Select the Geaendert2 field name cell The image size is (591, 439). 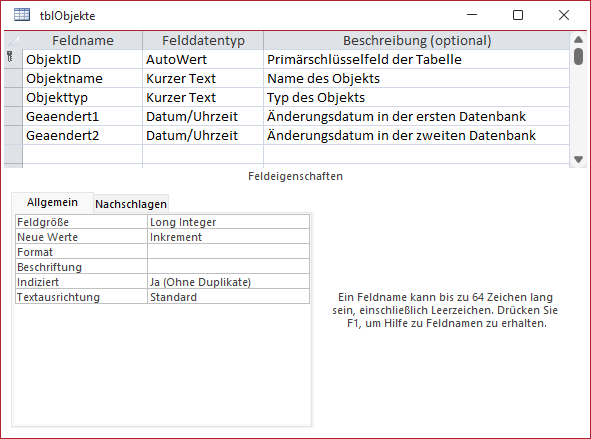coord(83,135)
